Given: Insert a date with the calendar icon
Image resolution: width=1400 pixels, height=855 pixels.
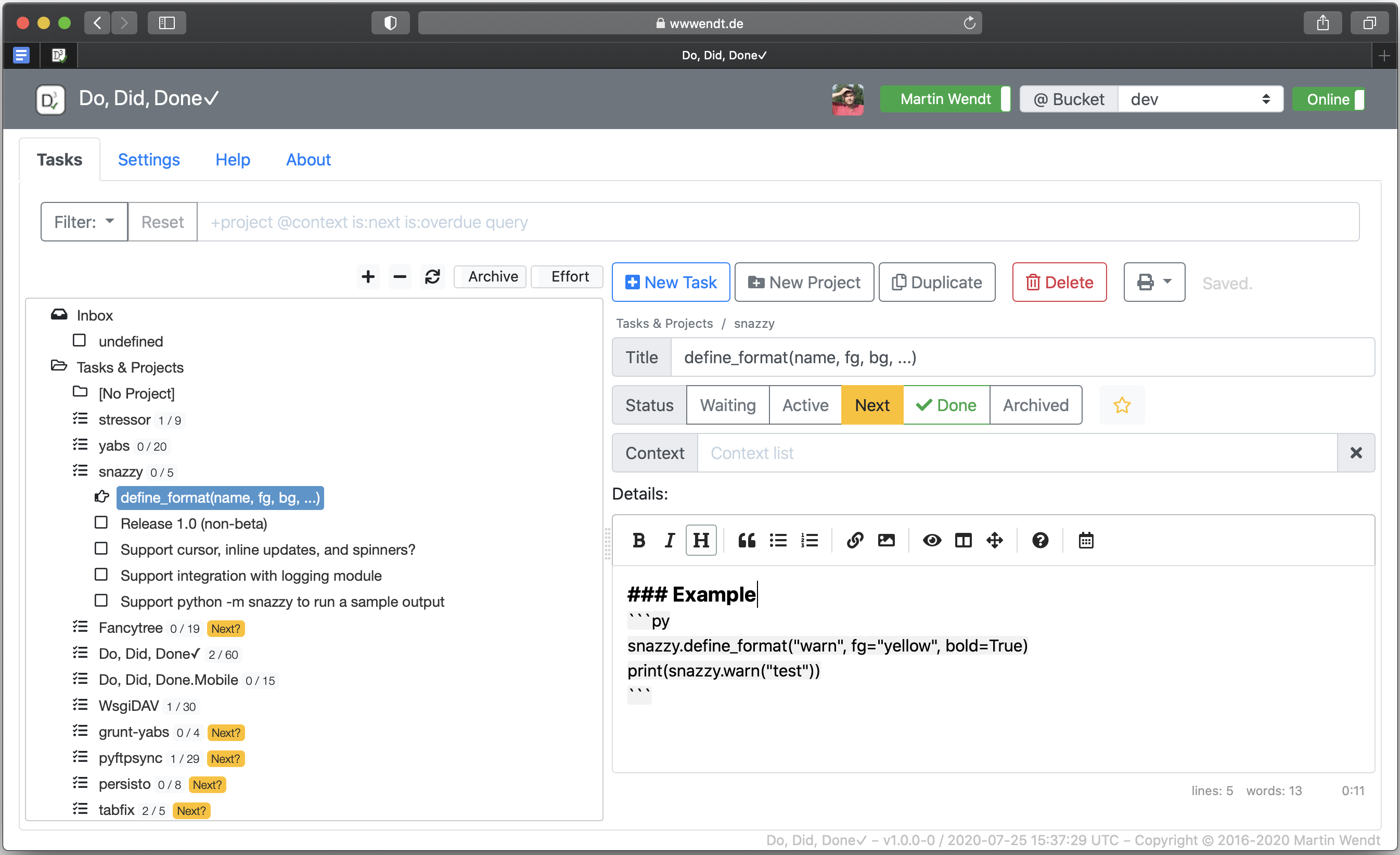Looking at the screenshot, I should [1086, 540].
